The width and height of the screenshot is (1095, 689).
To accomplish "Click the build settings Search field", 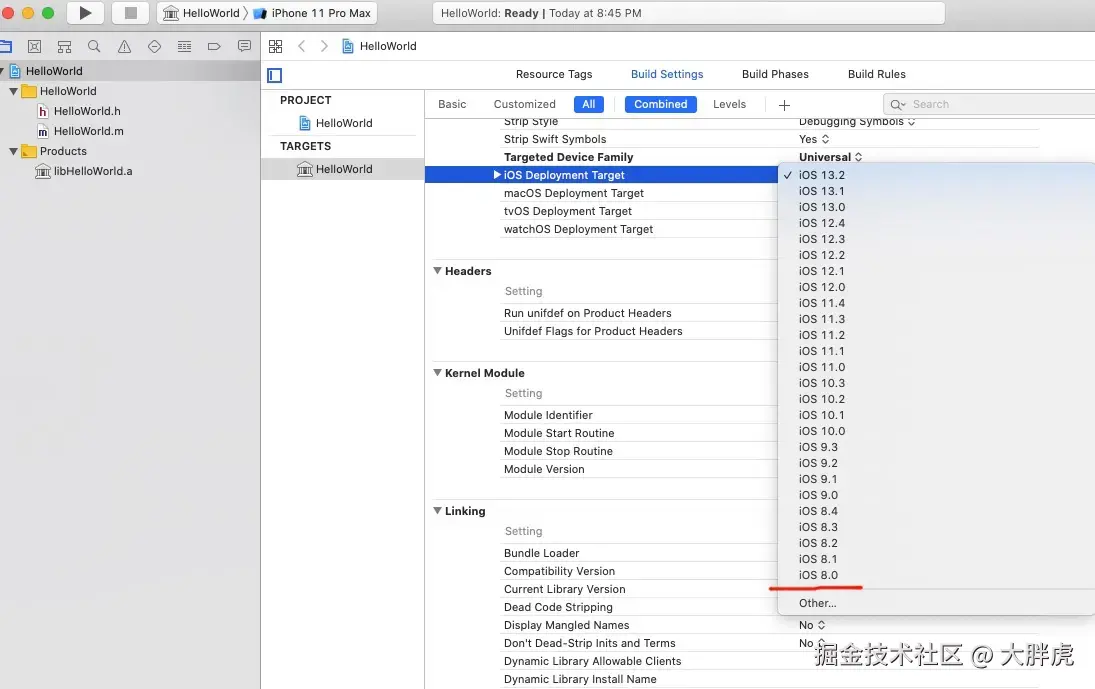I will pyautogui.click(x=989, y=104).
